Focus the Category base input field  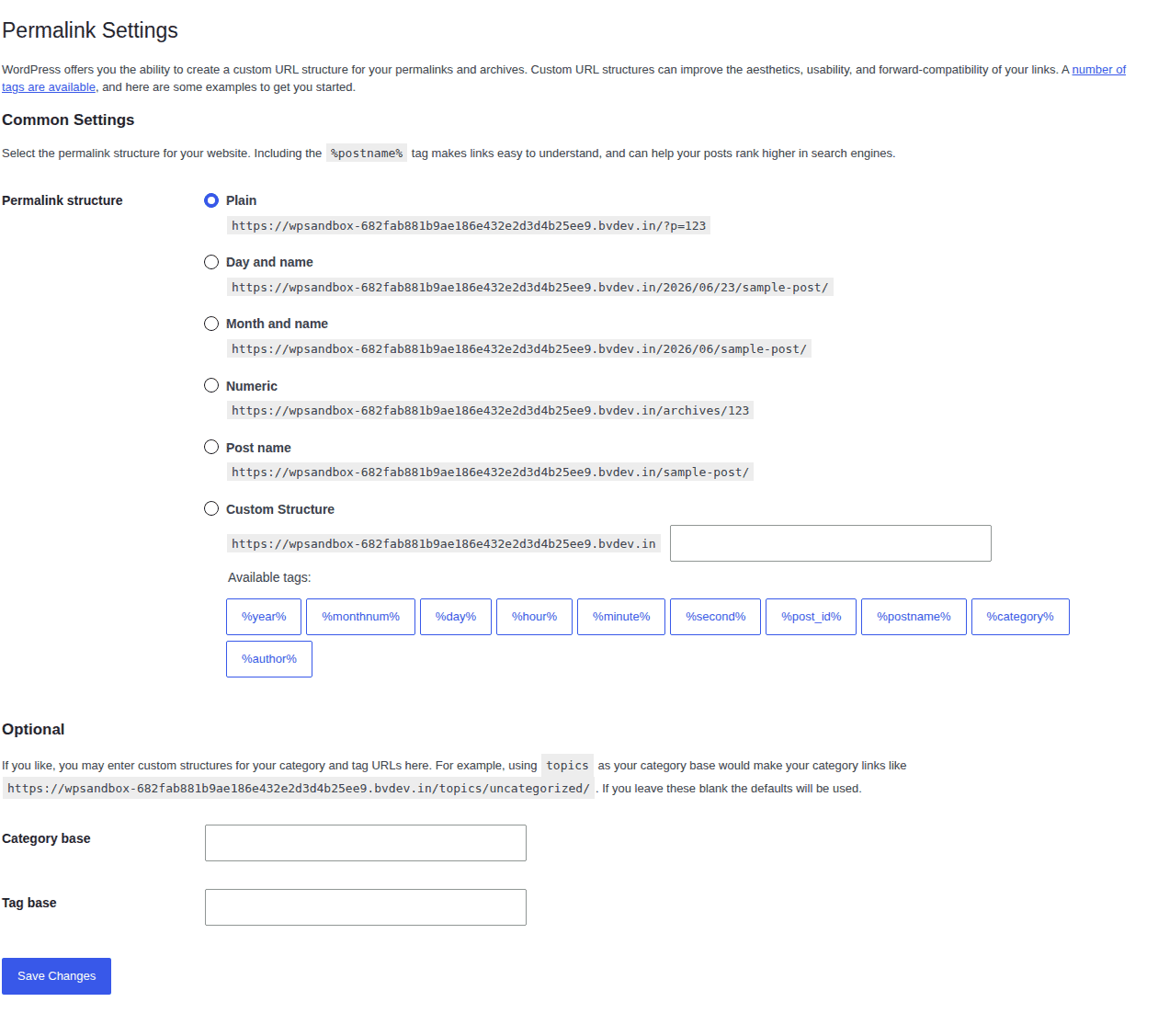[366, 843]
